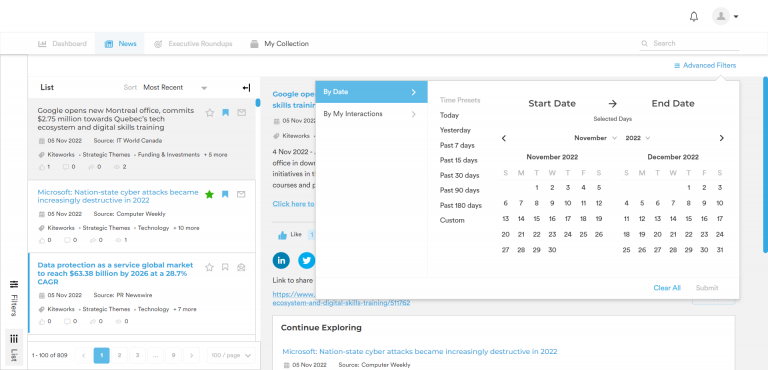This screenshot has height=370, width=768.
Task: Bookmark the Data protection as a service article
Action: [x=225, y=267]
